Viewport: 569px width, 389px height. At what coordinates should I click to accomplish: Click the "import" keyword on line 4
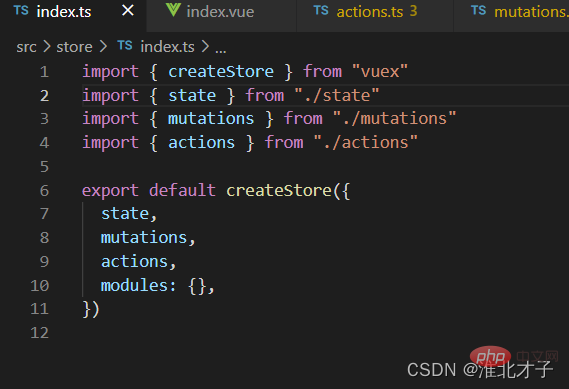click(x=110, y=143)
